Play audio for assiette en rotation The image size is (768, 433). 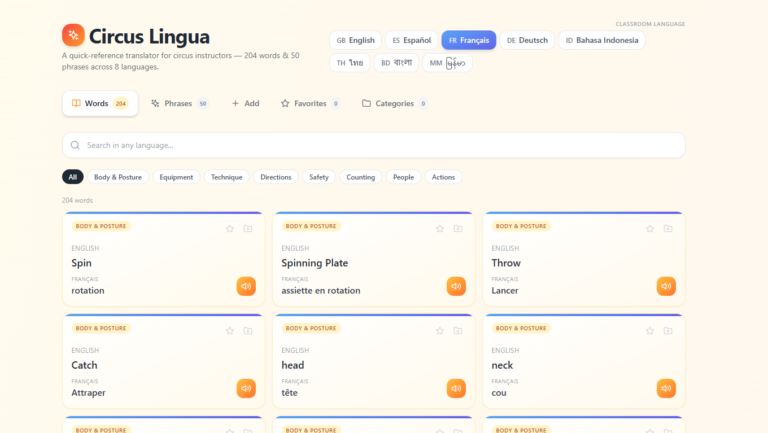(x=456, y=286)
